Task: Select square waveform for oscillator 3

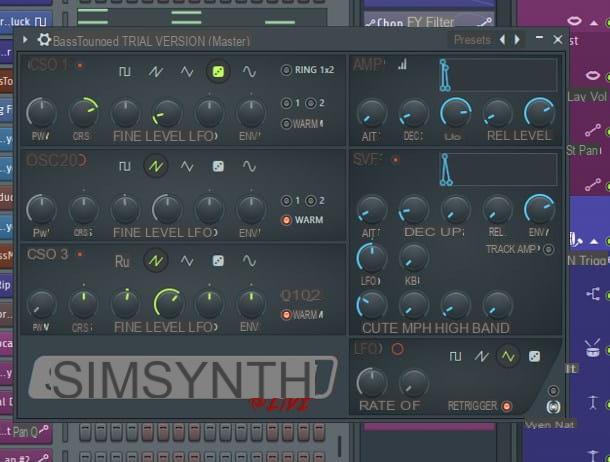Action: 122,261
